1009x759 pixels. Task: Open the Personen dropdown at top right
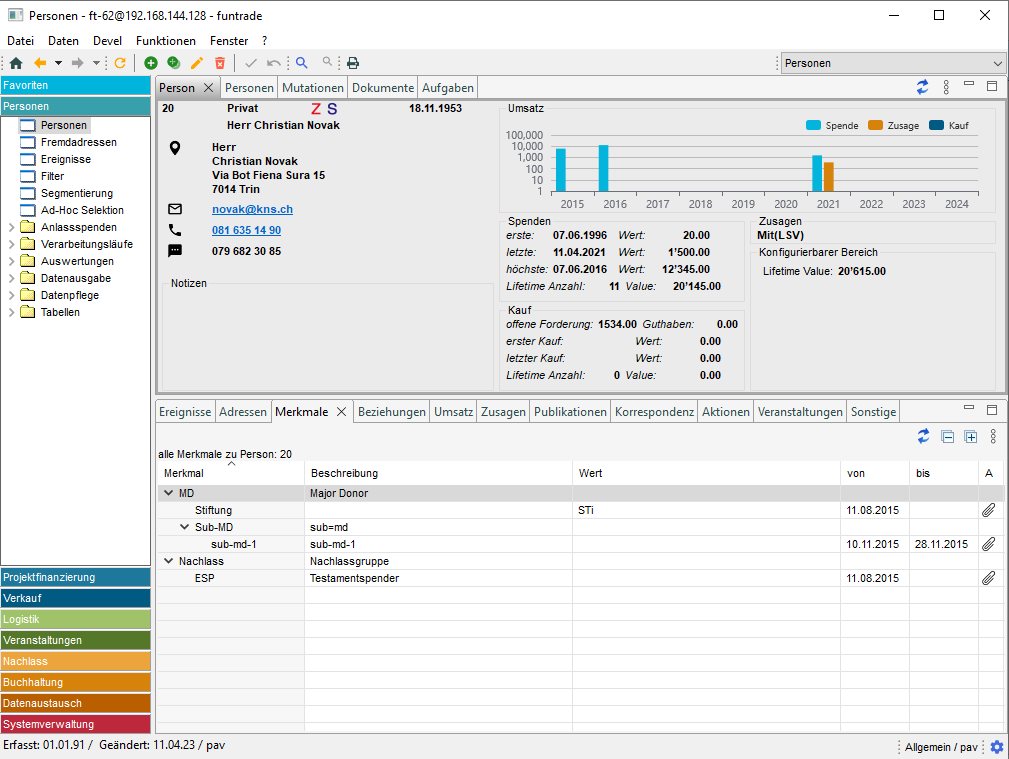point(997,63)
